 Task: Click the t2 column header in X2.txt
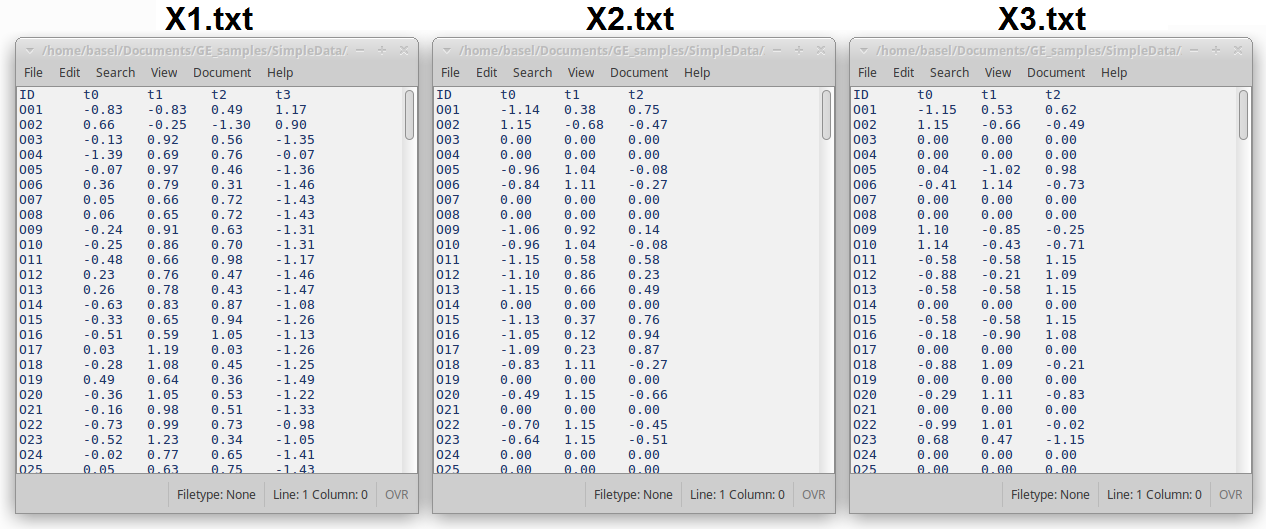[x=636, y=95]
